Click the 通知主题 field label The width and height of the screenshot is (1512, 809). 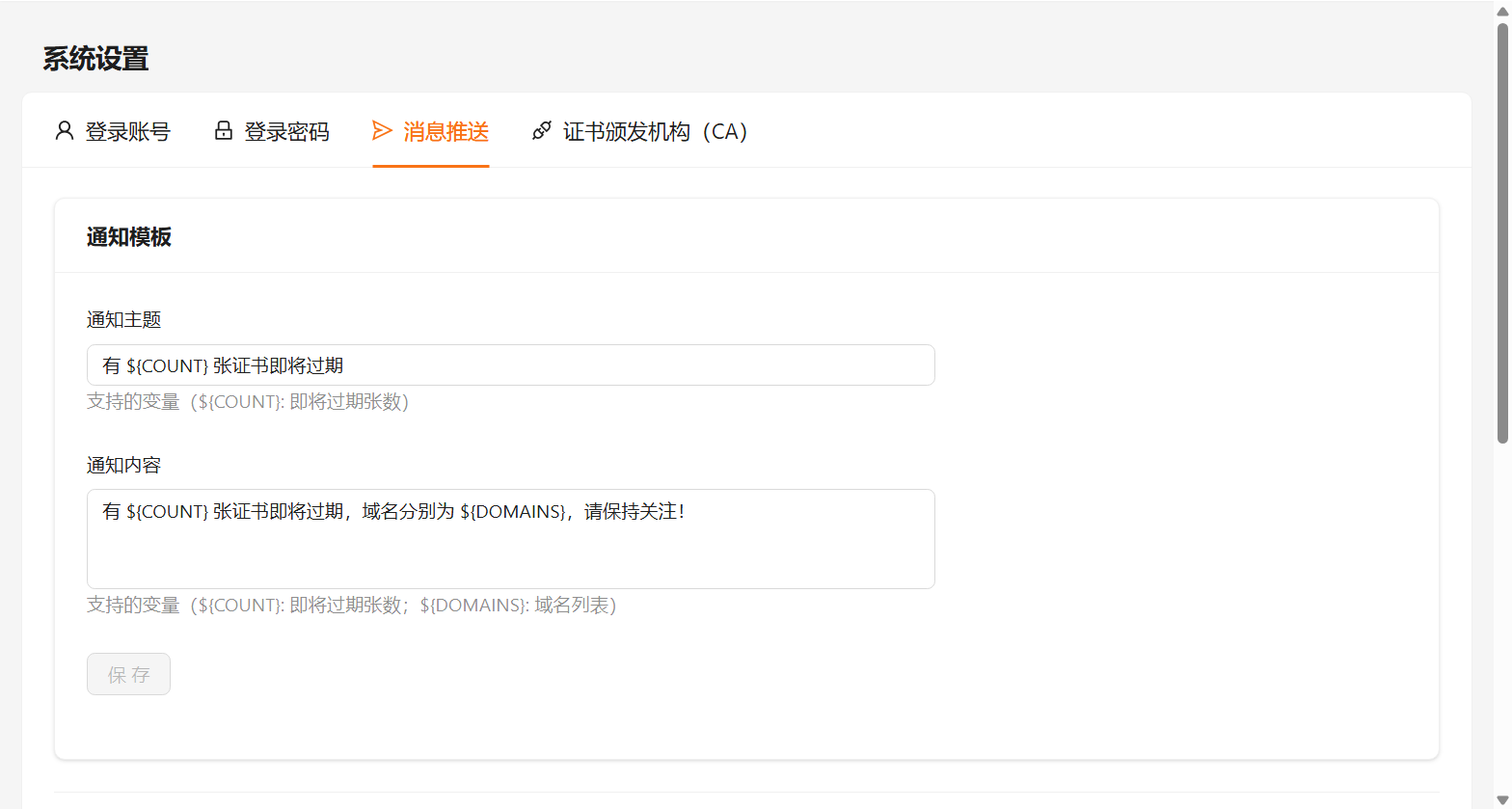[x=123, y=320]
